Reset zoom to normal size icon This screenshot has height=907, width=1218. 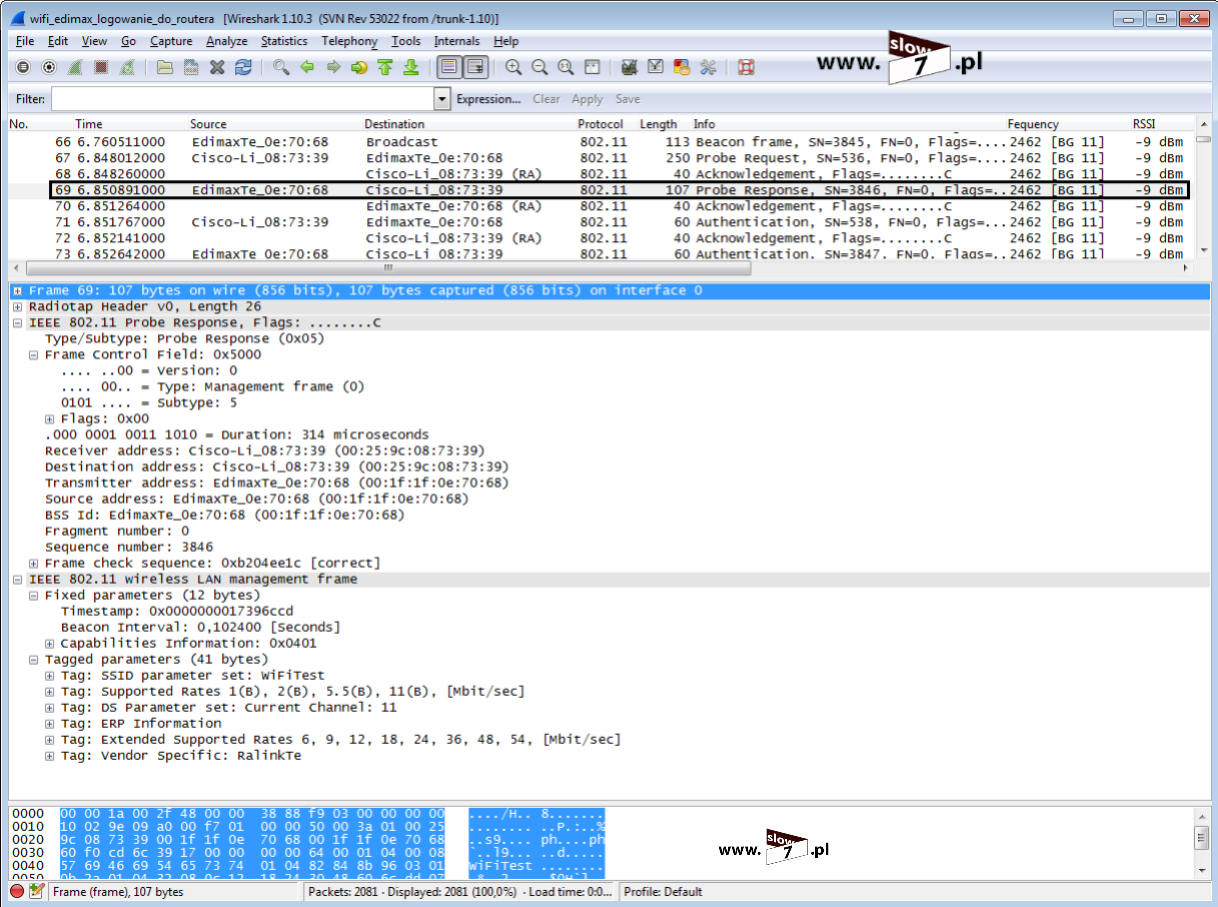click(x=565, y=67)
